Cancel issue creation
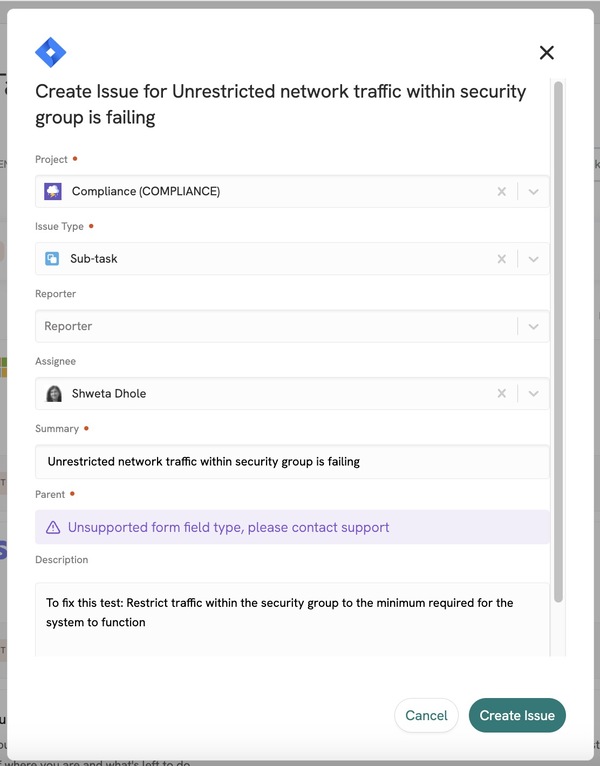Screen dimensions: 600x766 click(x=426, y=715)
